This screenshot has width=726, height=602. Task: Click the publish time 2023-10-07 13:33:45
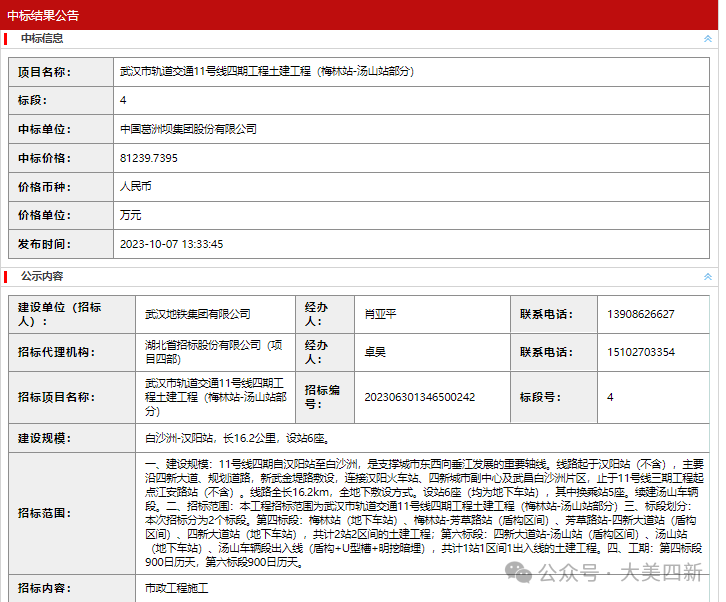tap(171, 244)
